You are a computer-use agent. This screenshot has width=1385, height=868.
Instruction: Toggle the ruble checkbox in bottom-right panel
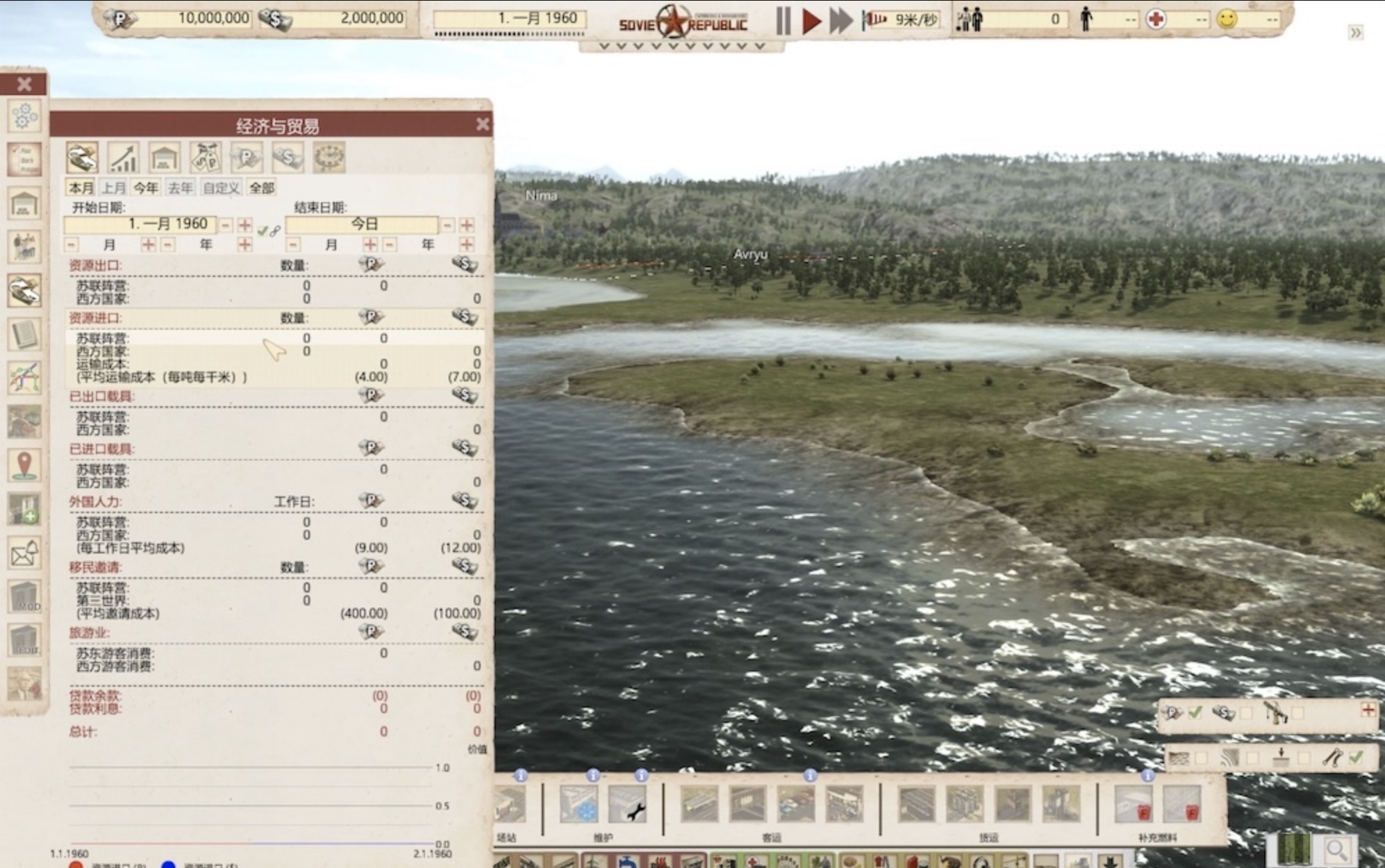click(1195, 712)
